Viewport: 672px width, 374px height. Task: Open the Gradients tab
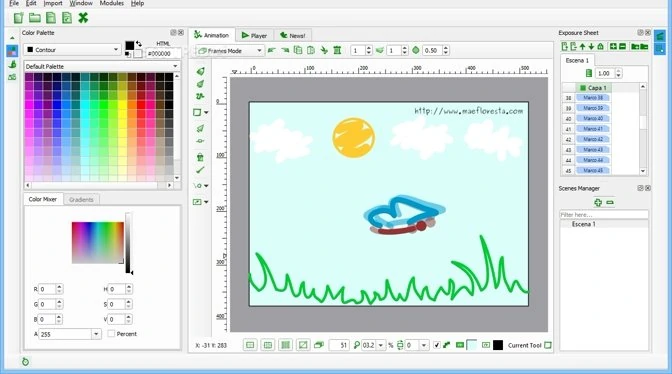coord(81,200)
